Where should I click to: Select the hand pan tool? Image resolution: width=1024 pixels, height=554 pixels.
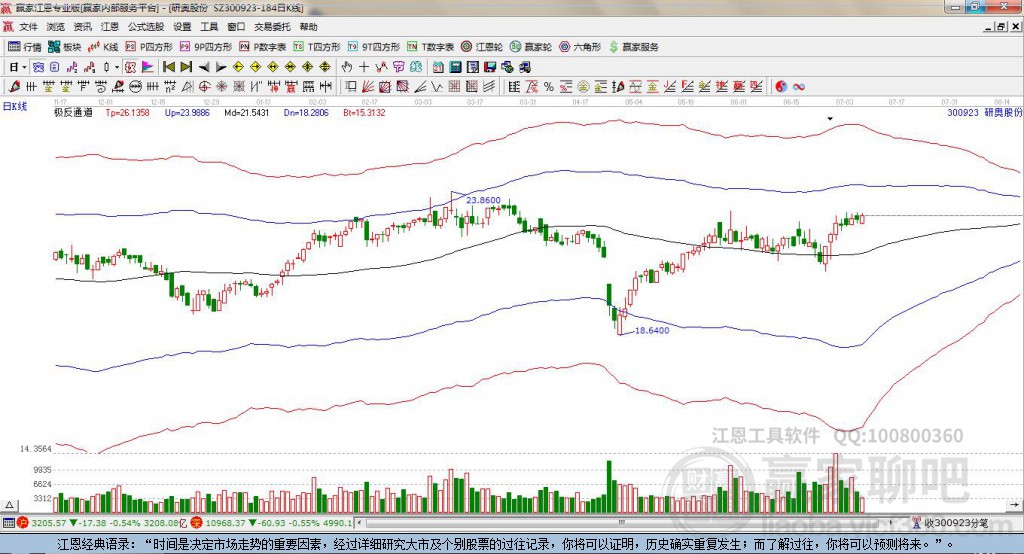click(347, 67)
